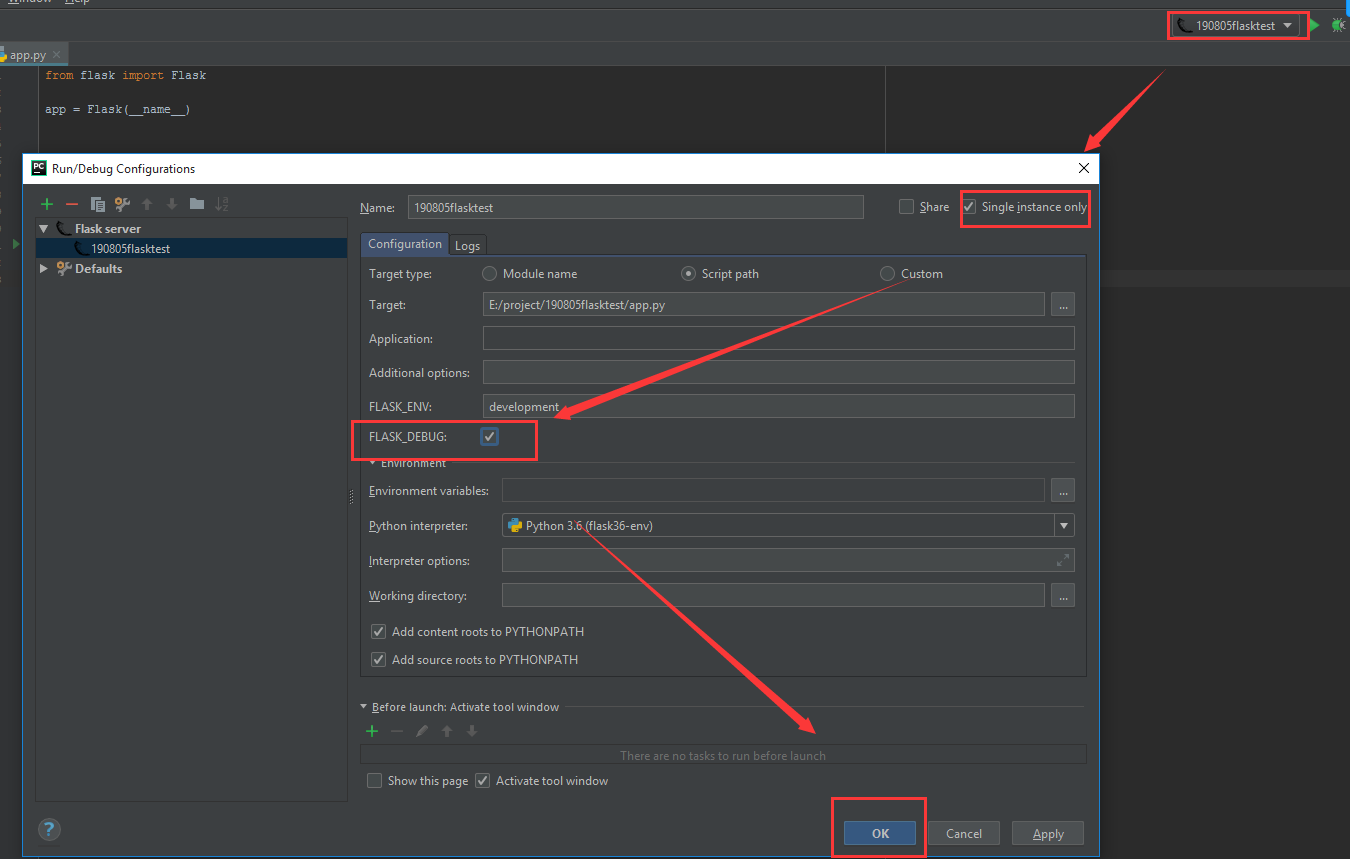
Task: Move configuration down arrow in left toolbar
Action: [172, 204]
